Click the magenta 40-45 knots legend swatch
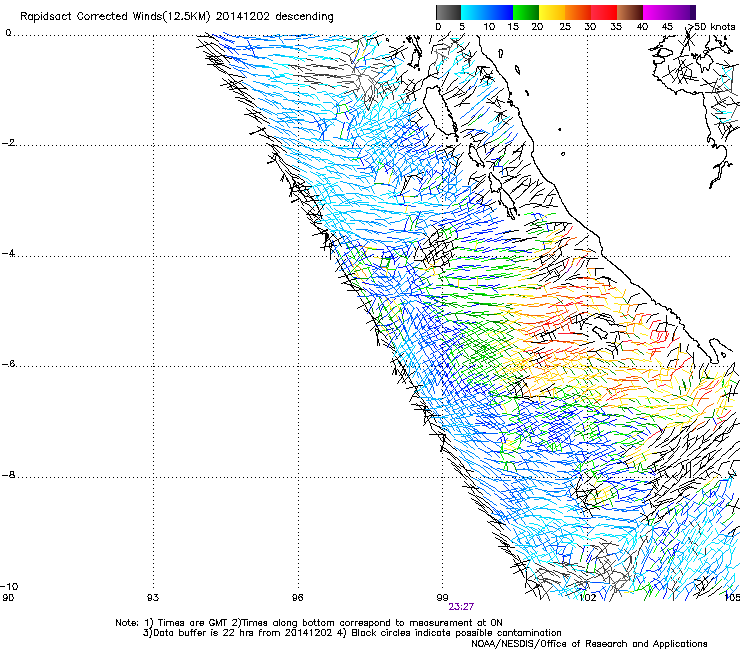This screenshot has height=650, width=740. pos(656,12)
